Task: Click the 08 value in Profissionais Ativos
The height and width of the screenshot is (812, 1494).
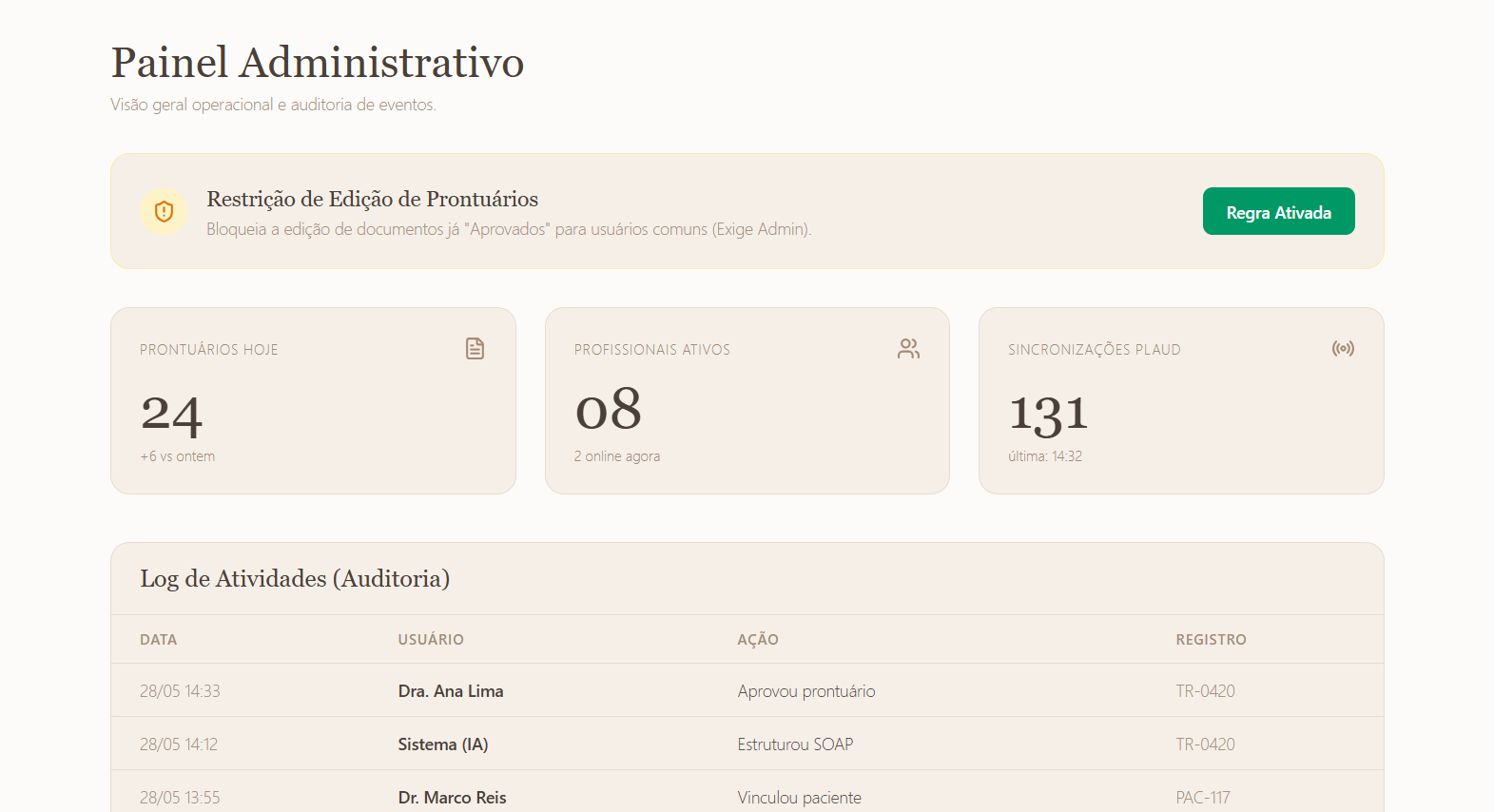Action: [x=609, y=410]
